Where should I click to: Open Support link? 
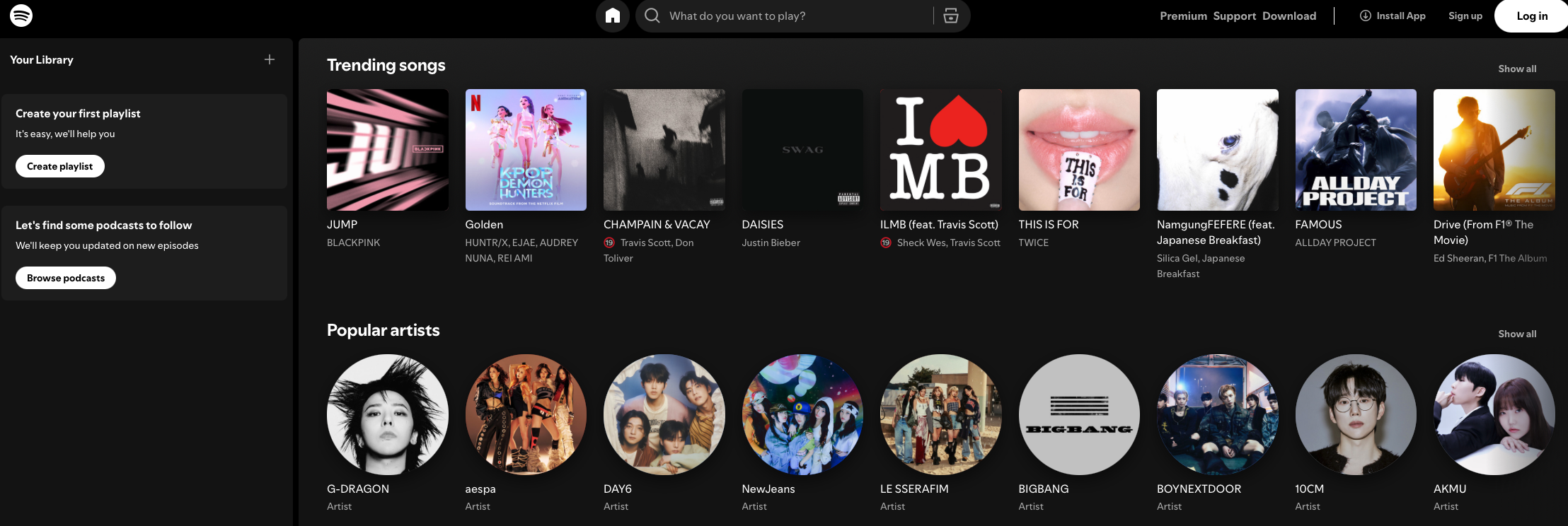(x=1235, y=16)
